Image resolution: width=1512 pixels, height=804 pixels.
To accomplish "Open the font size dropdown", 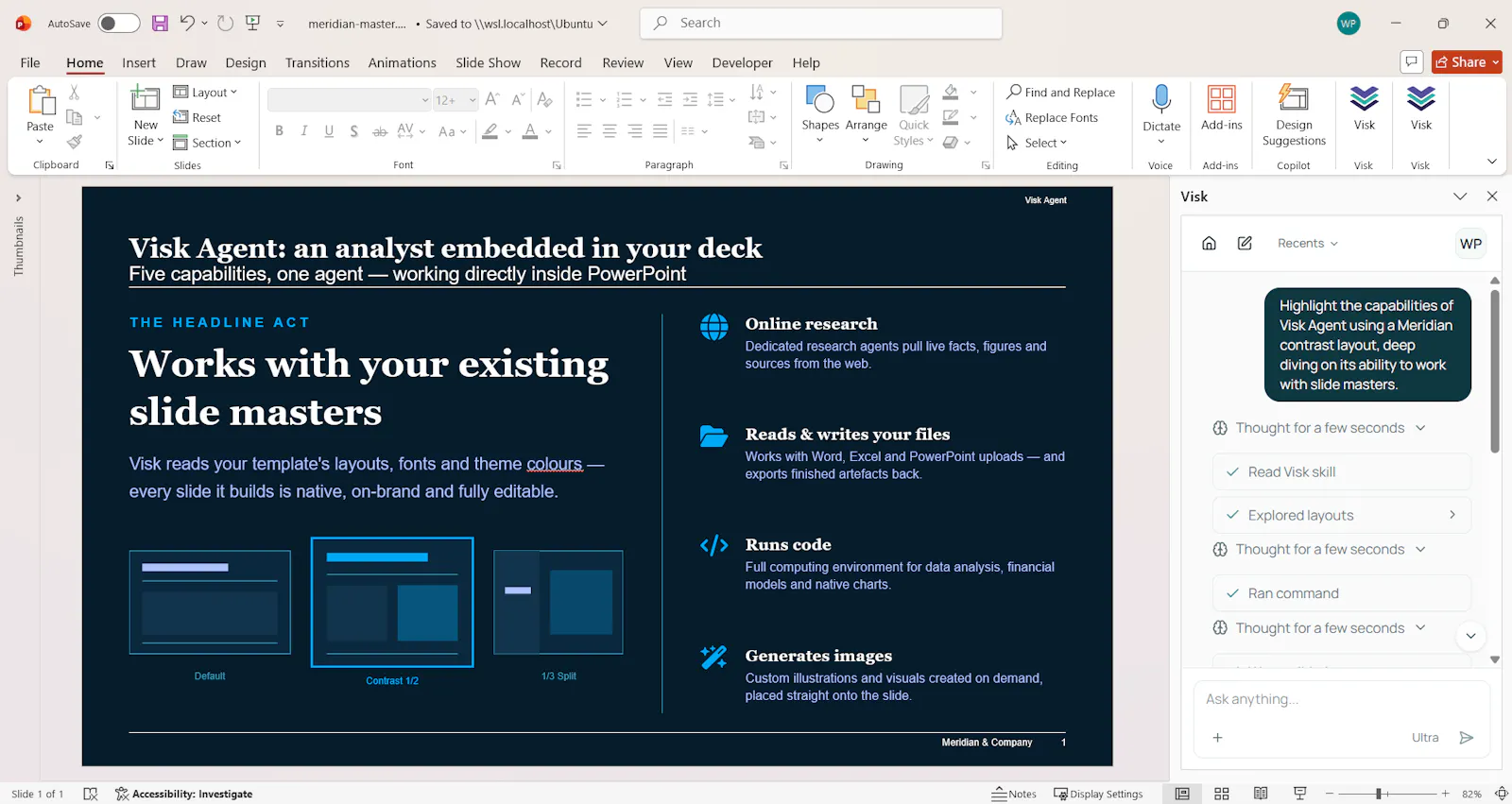I will point(472,99).
